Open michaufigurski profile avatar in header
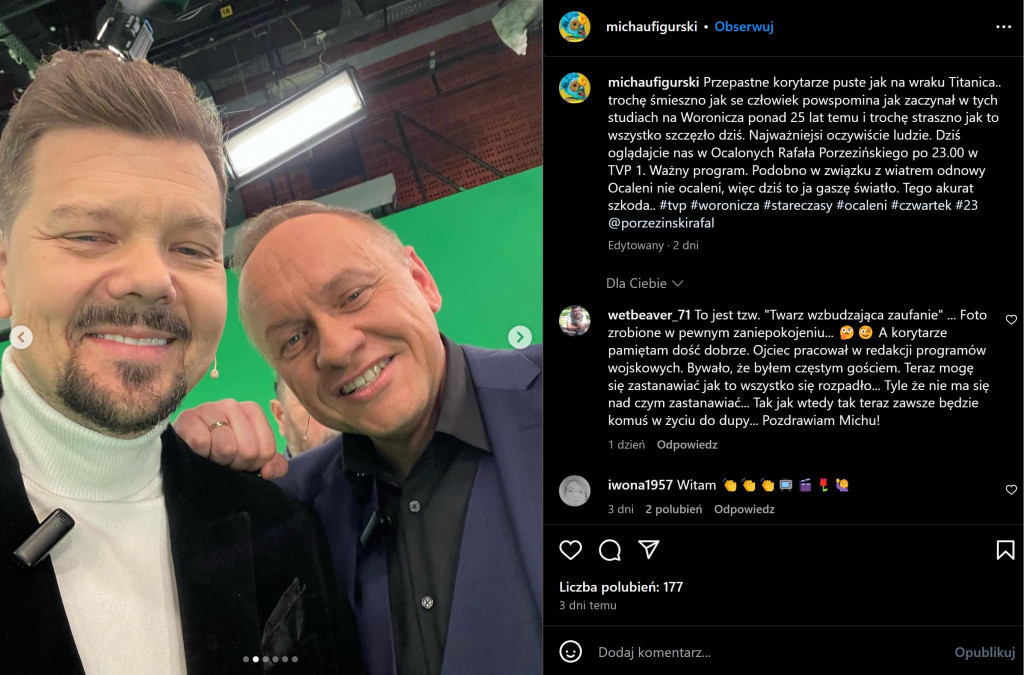This screenshot has height=675, width=1024. (x=574, y=27)
